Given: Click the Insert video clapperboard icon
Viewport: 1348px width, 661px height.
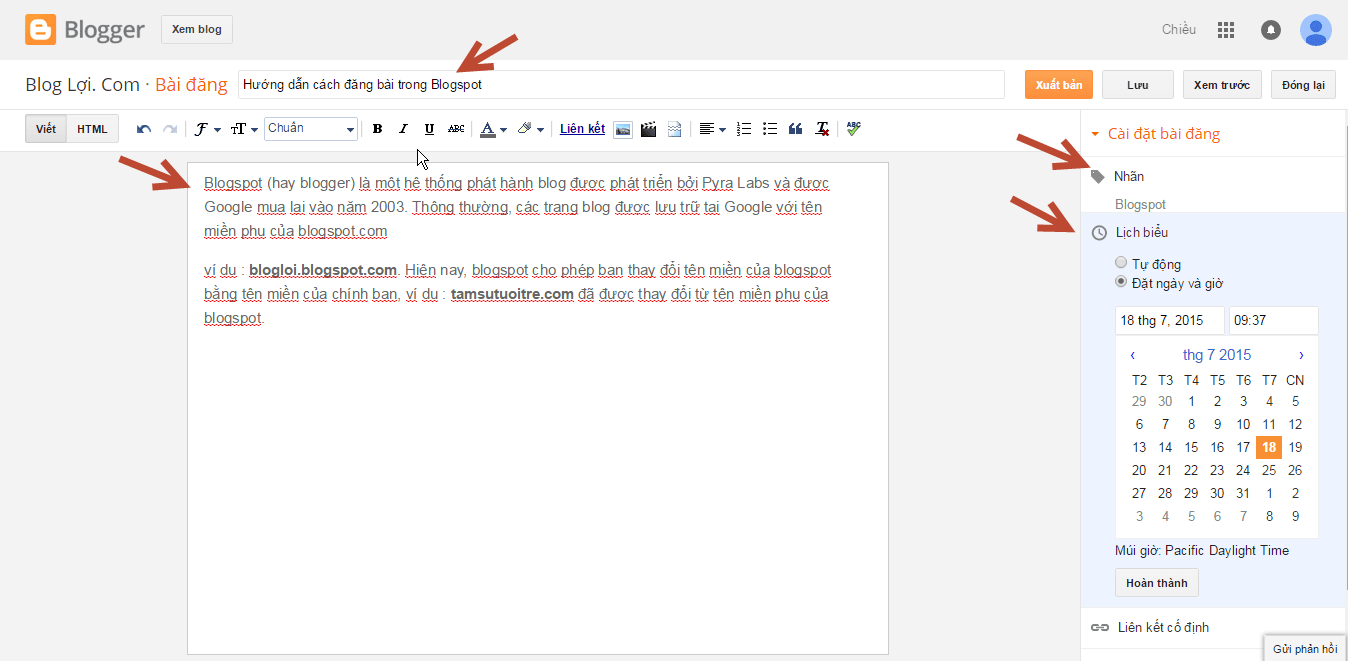Looking at the screenshot, I should [x=648, y=129].
